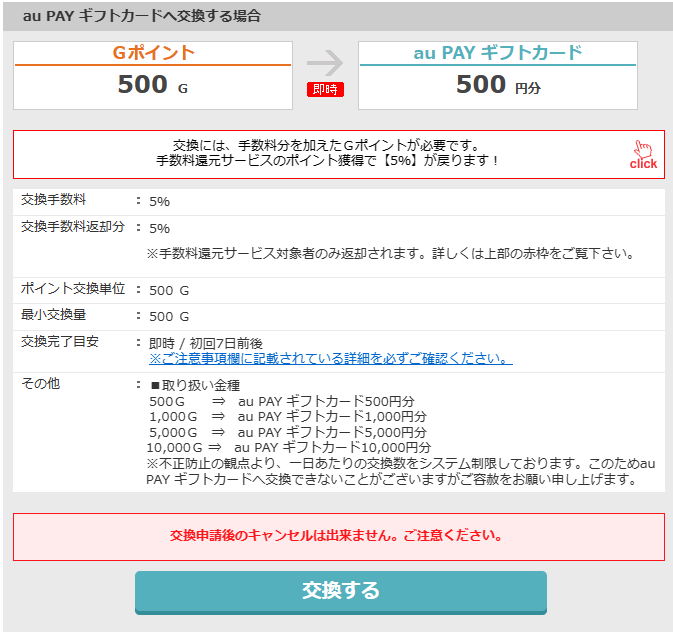Click the 交換完了目安 label
The image size is (673, 632).
point(60,342)
